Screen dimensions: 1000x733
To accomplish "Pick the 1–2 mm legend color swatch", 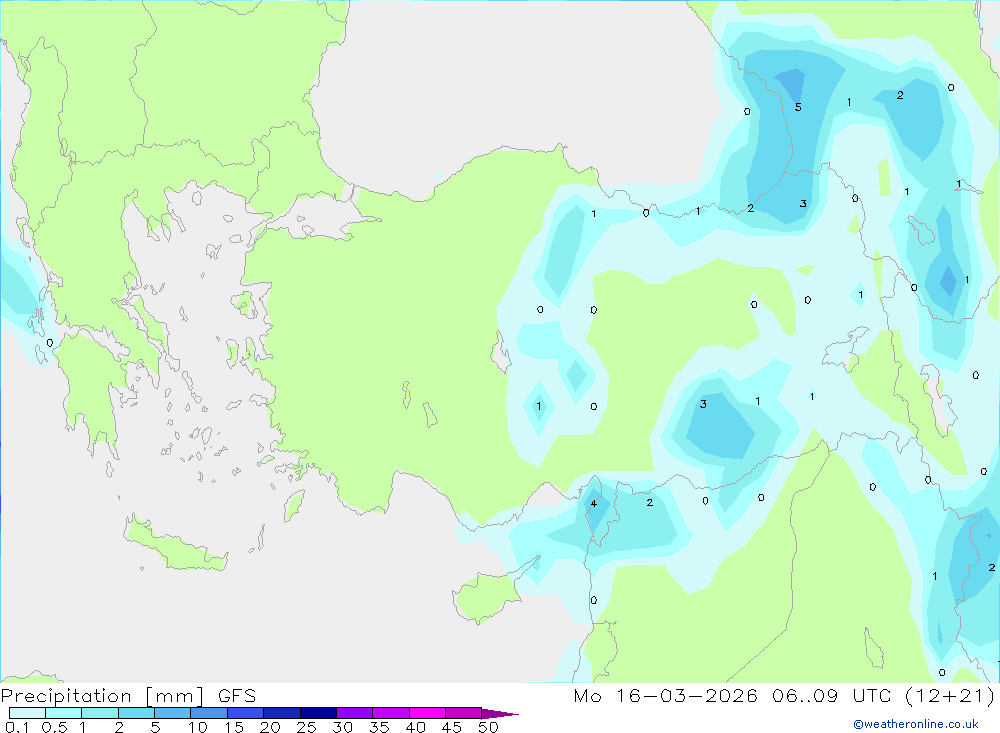I will (x=100, y=713).
